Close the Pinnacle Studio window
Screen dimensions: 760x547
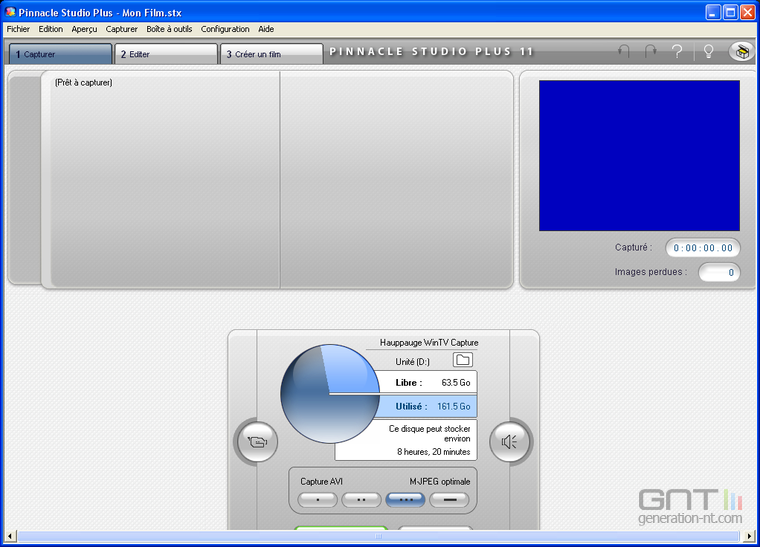click(747, 12)
